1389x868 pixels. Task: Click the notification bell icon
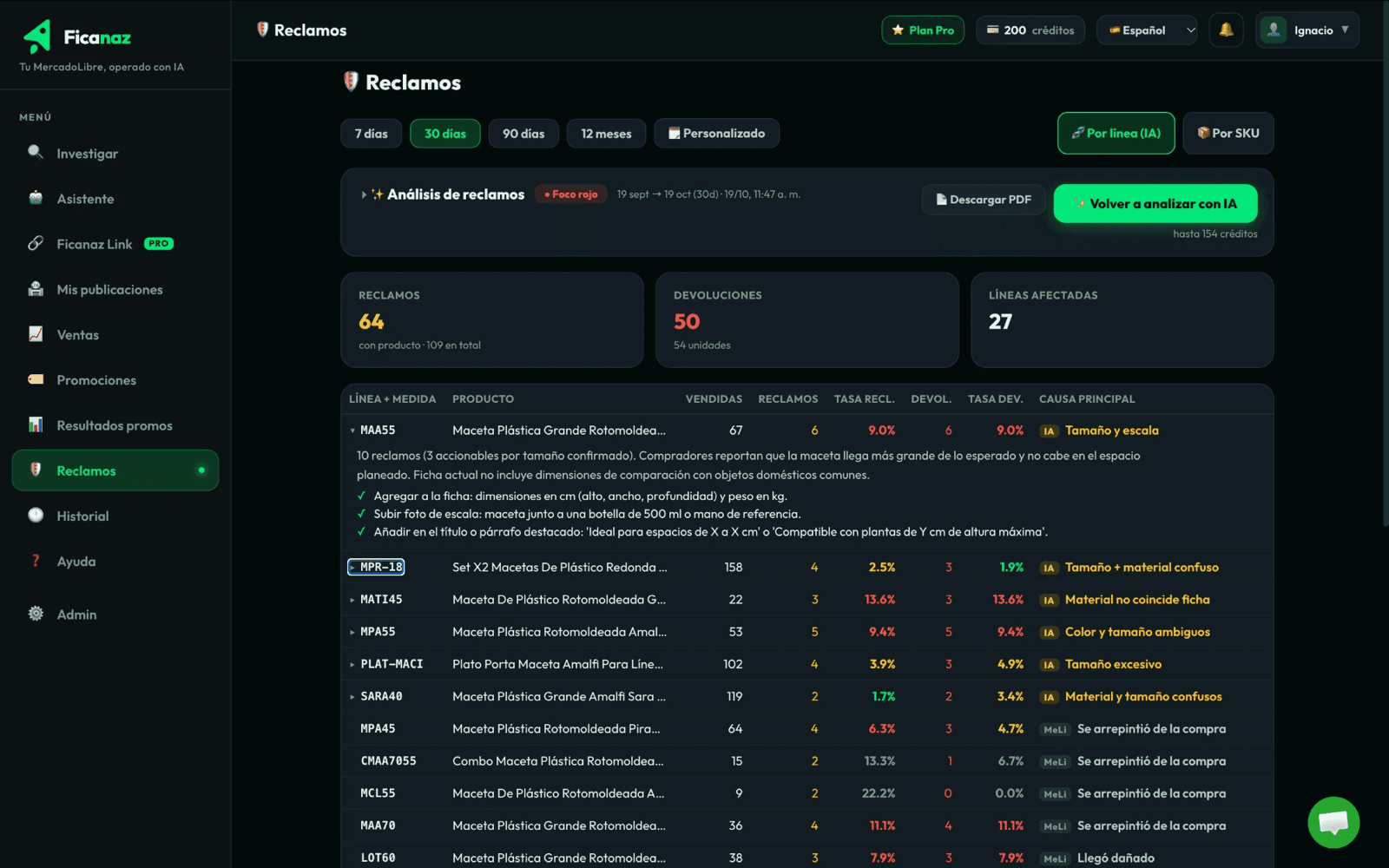1226,30
